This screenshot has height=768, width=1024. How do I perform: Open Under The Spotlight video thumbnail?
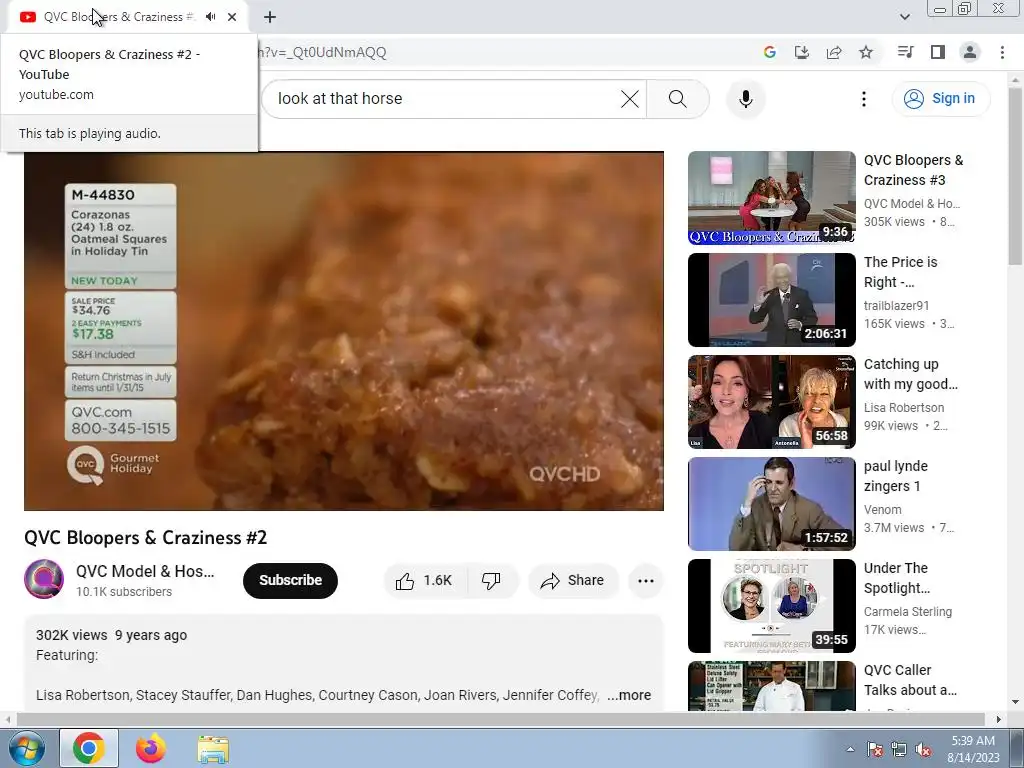tap(772, 605)
